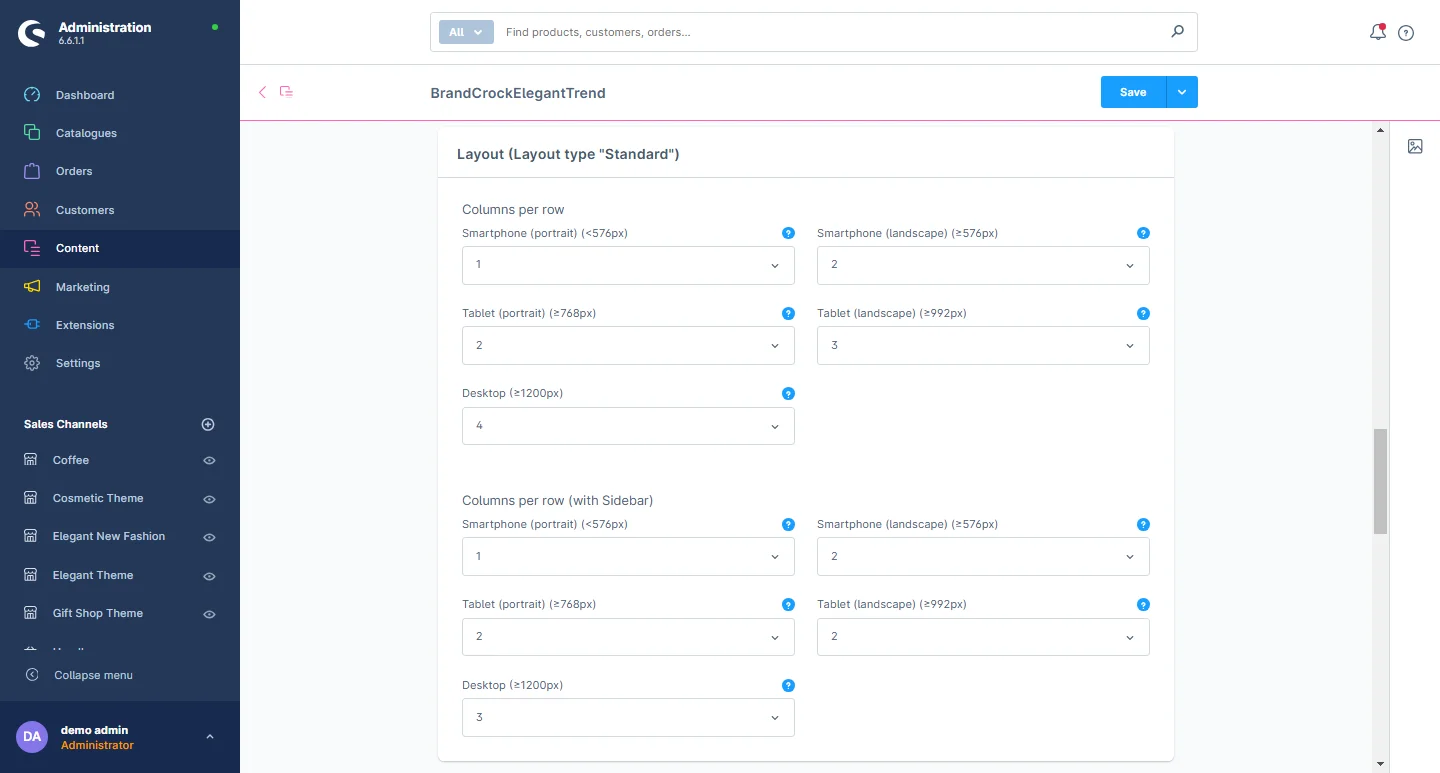Open the Catalogues menu
Viewport: 1440px width, 773px height.
pos(86,133)
